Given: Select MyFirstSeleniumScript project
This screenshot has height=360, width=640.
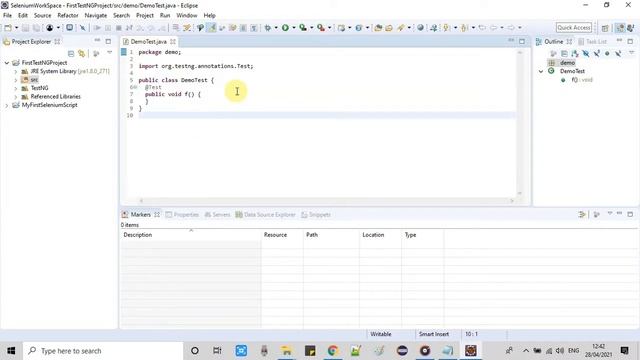Looking at the screenshot, I should [49, 105].
